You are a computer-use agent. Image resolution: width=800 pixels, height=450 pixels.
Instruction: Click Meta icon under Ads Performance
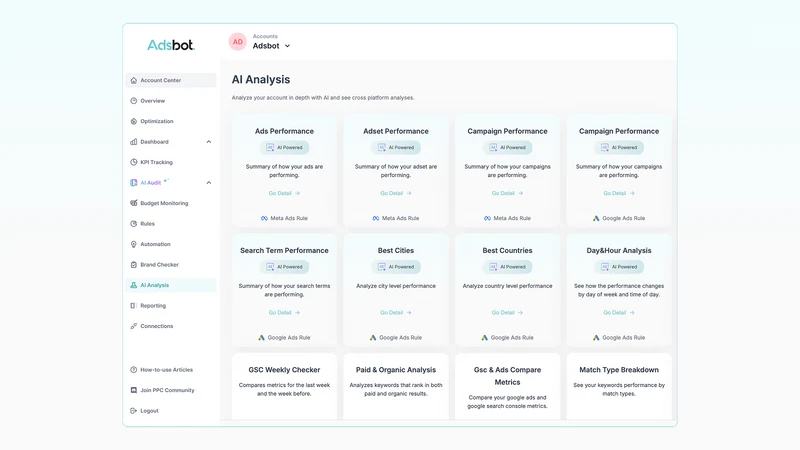point(264,218)
